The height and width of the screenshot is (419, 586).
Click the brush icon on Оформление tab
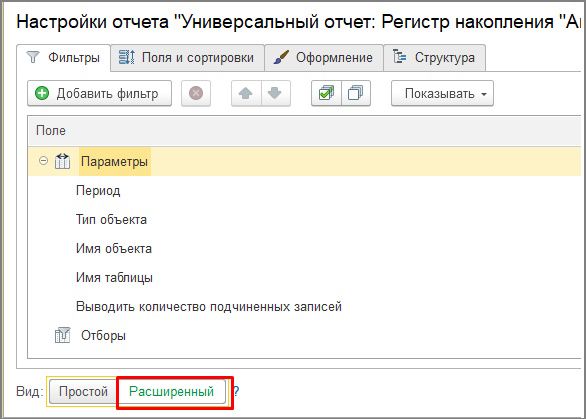(281, 57)
